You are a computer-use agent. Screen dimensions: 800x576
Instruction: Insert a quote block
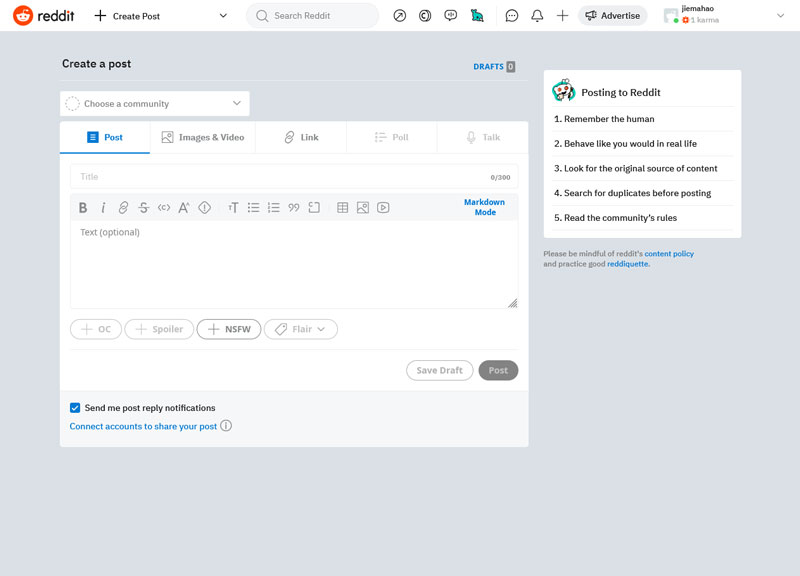[294, 208]
